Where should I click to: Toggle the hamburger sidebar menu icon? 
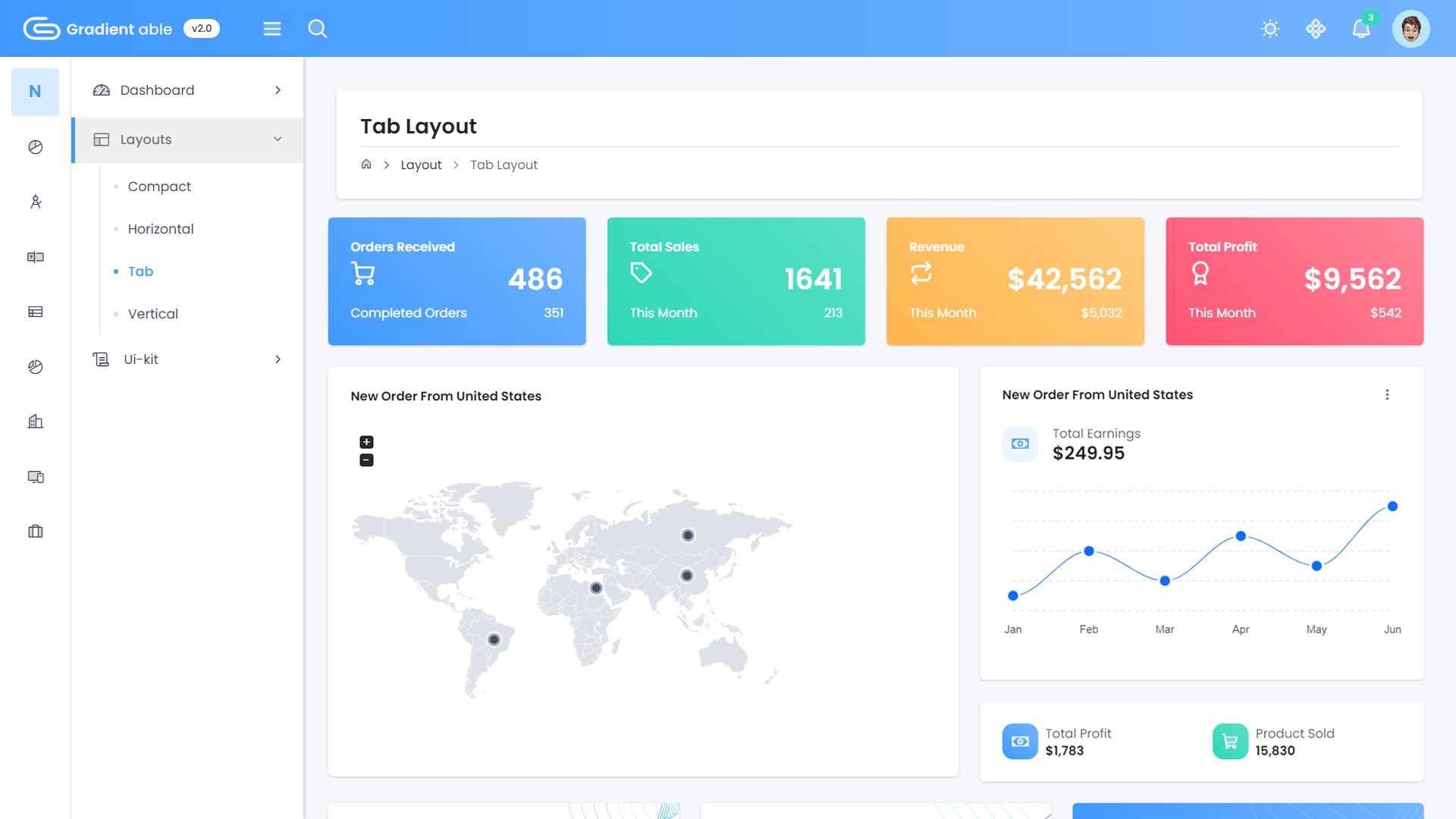272,29
